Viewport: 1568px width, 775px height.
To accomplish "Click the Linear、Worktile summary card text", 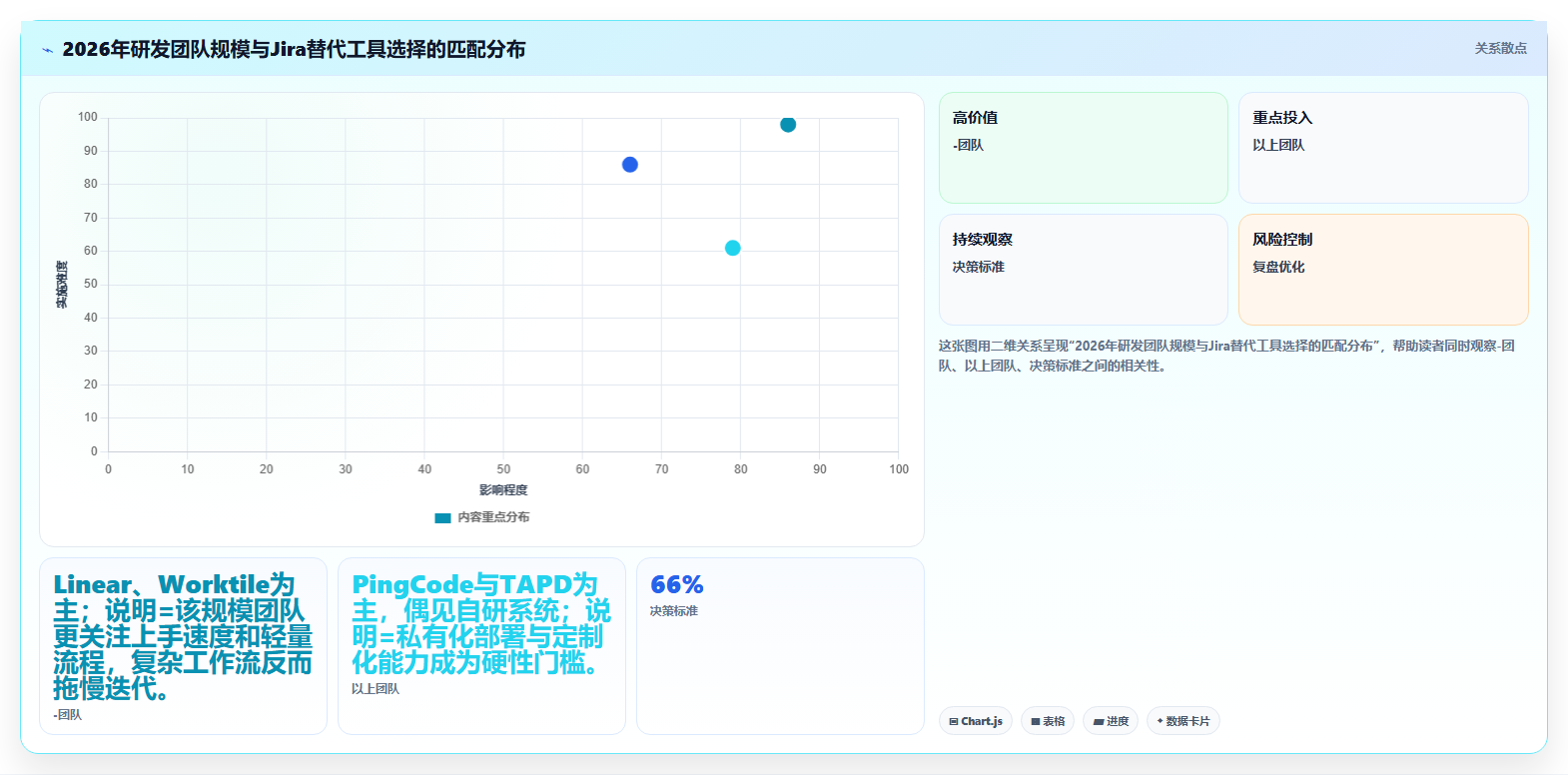I will 183,636.
